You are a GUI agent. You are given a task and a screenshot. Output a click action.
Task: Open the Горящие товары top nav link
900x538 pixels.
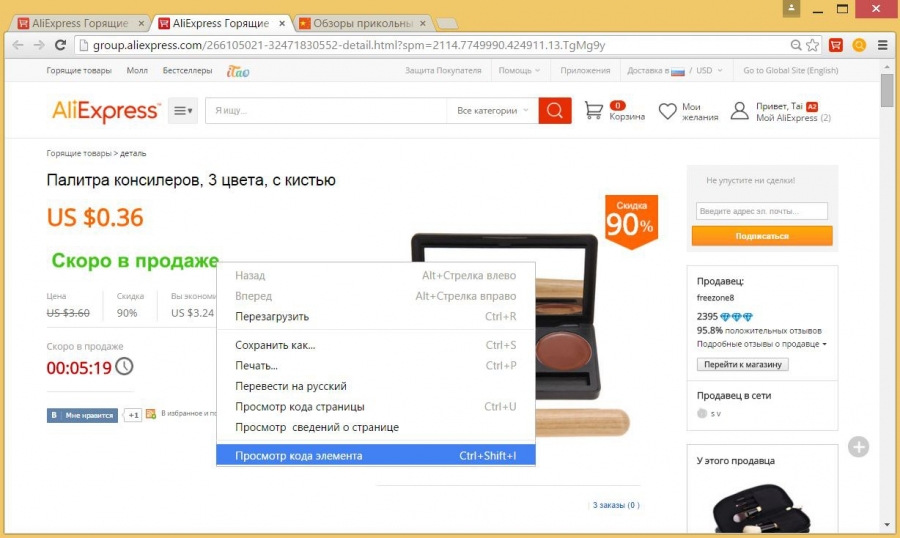(79, 71)
